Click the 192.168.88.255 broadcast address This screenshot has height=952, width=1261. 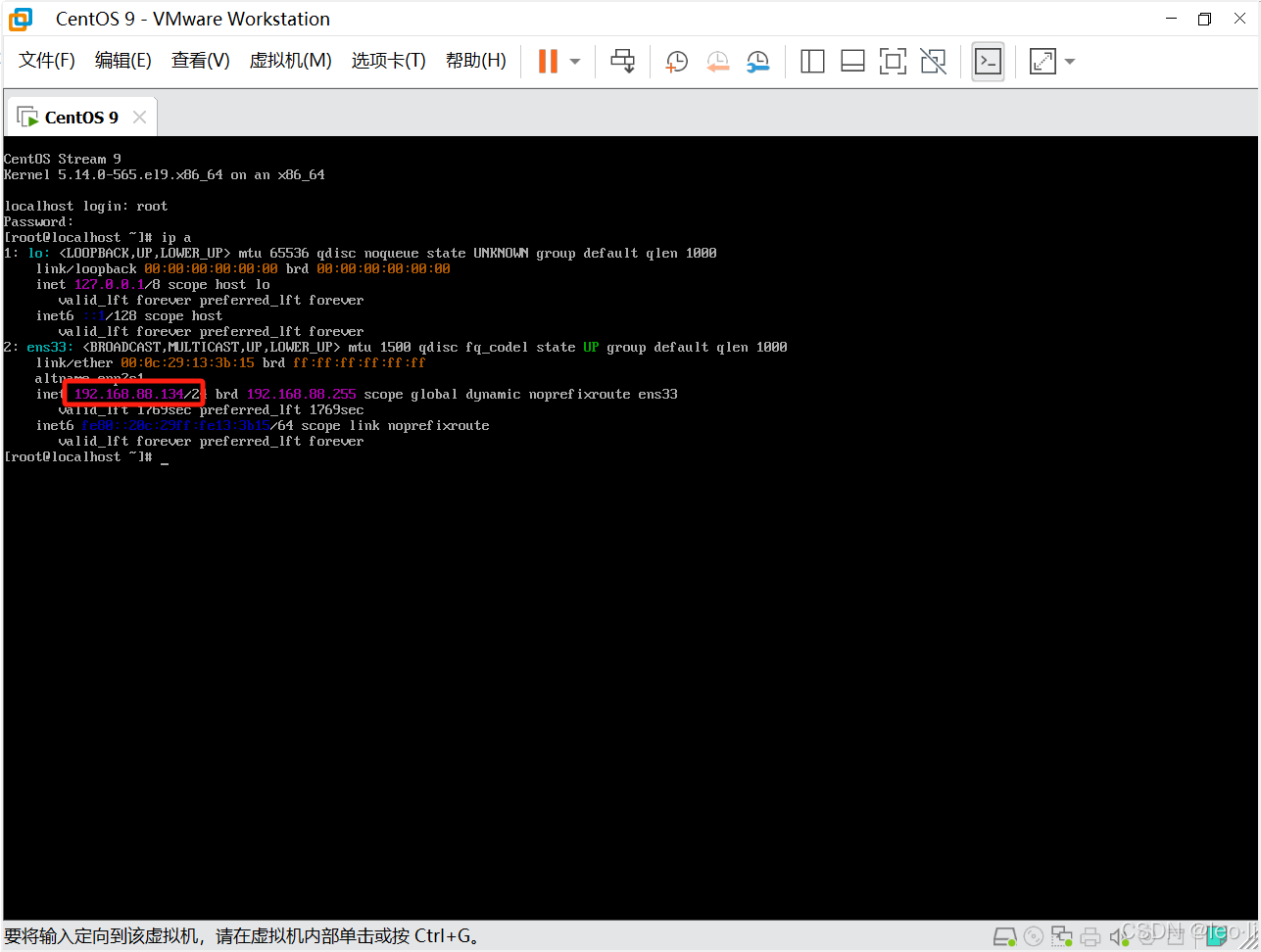302,395
